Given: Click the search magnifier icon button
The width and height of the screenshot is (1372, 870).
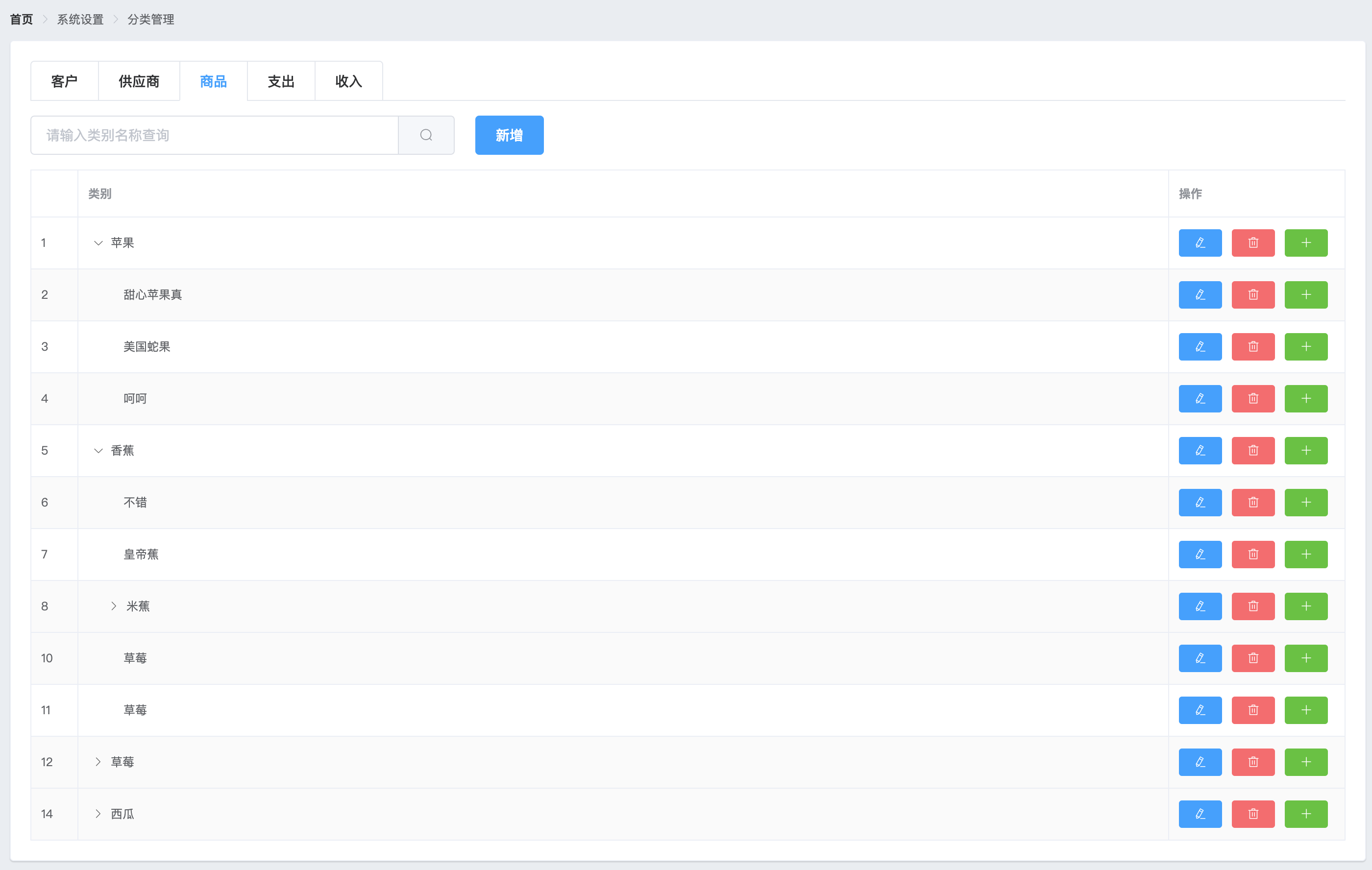Looking at the screenshot, I should [426, 135].
